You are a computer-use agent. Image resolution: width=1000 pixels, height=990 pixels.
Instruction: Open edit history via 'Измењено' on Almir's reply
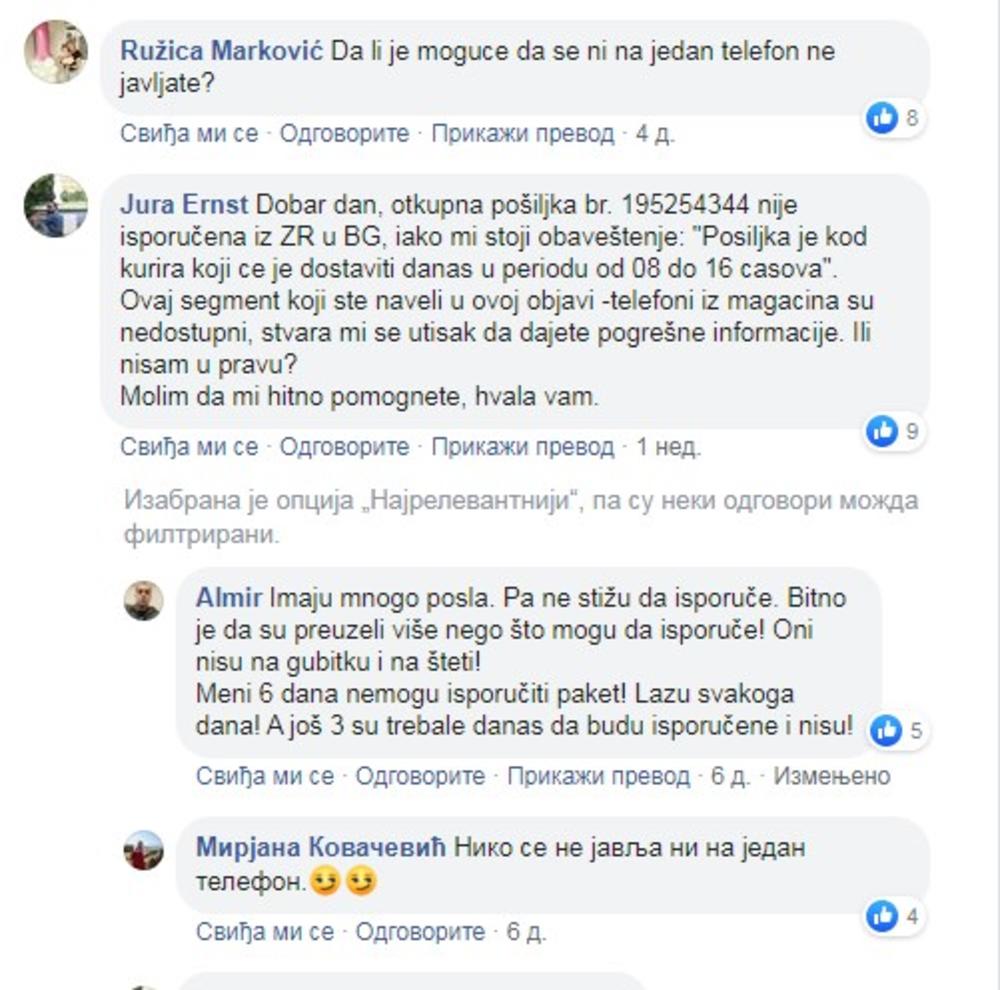tap(832, 776)
